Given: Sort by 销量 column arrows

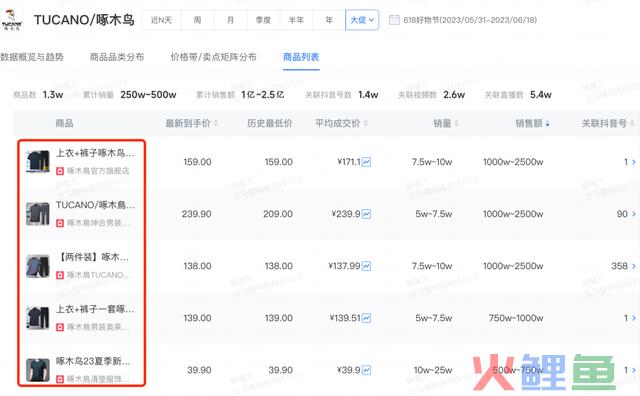Looking at the screenshot, I should tap(456, 123).
